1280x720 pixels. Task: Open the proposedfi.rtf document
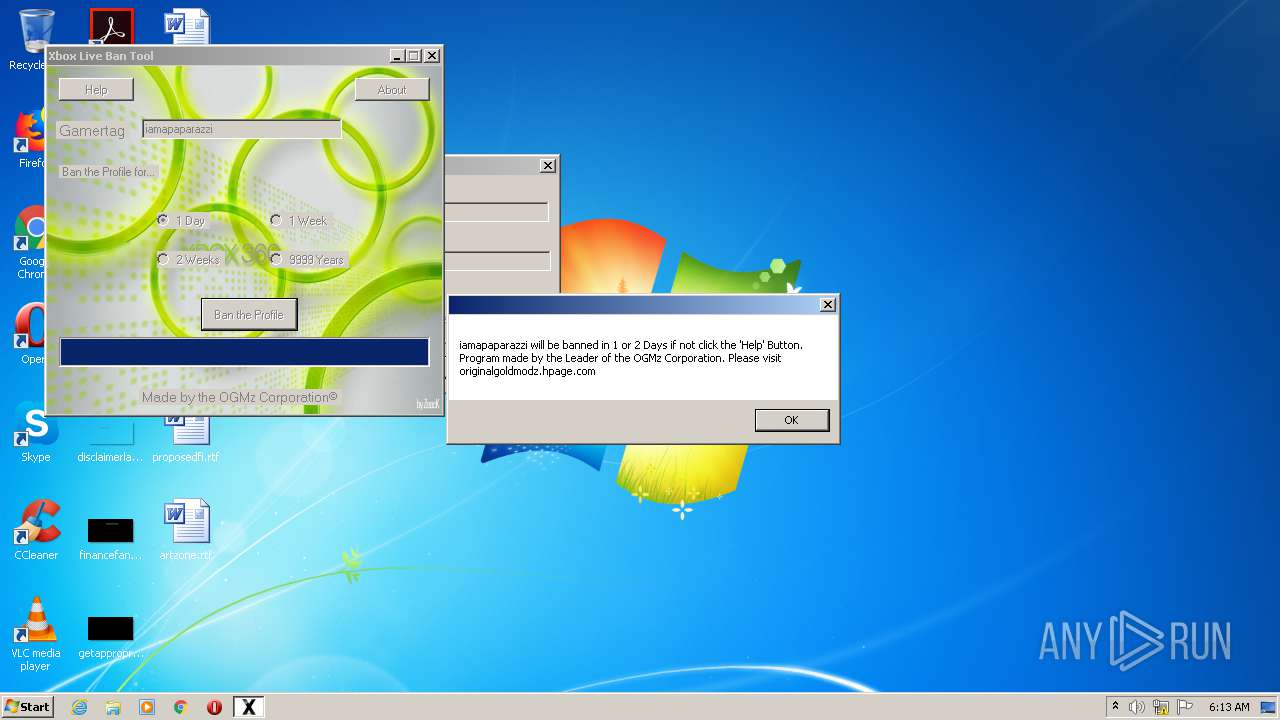click(186, 440)
